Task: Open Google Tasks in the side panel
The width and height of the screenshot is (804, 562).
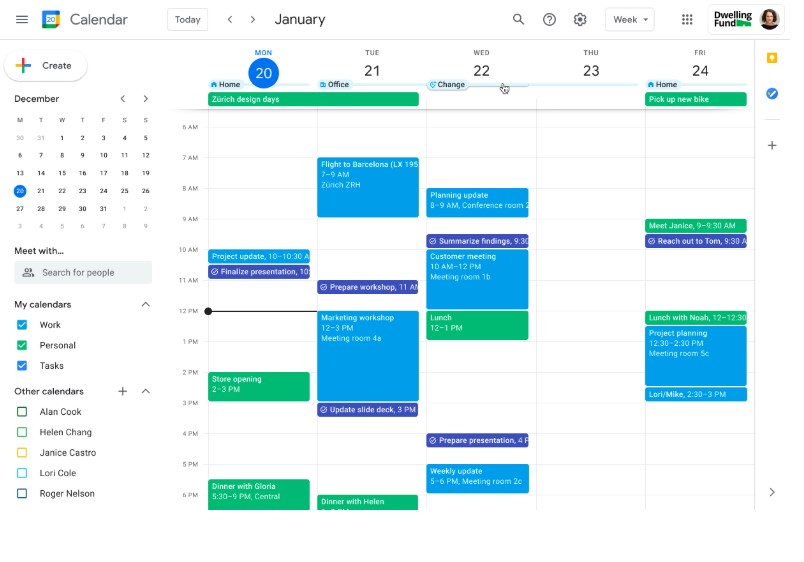Action: coord(772,93)
